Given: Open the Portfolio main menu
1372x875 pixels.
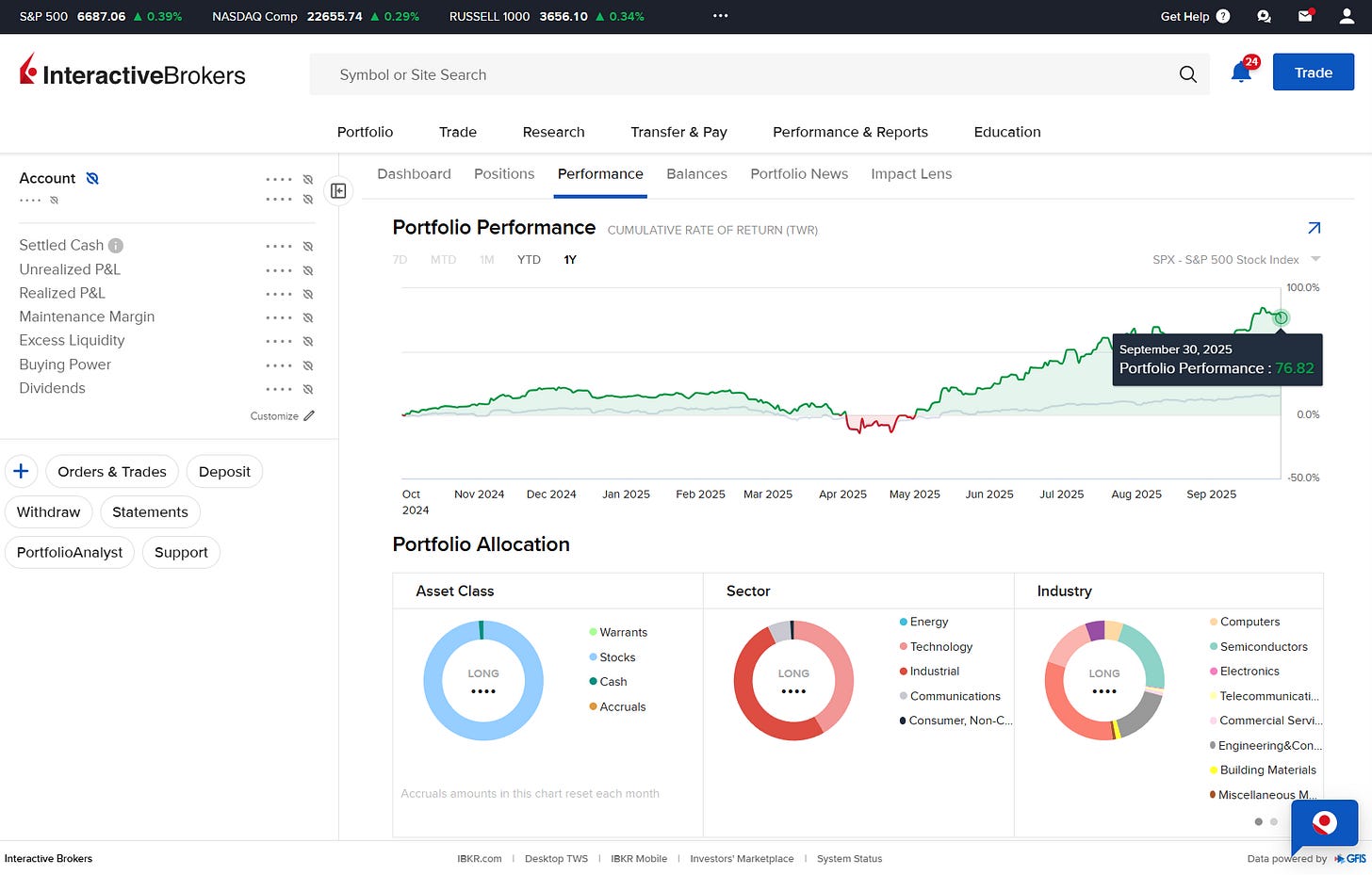Looking at the screenshot, I should click(x=365, y=132).
